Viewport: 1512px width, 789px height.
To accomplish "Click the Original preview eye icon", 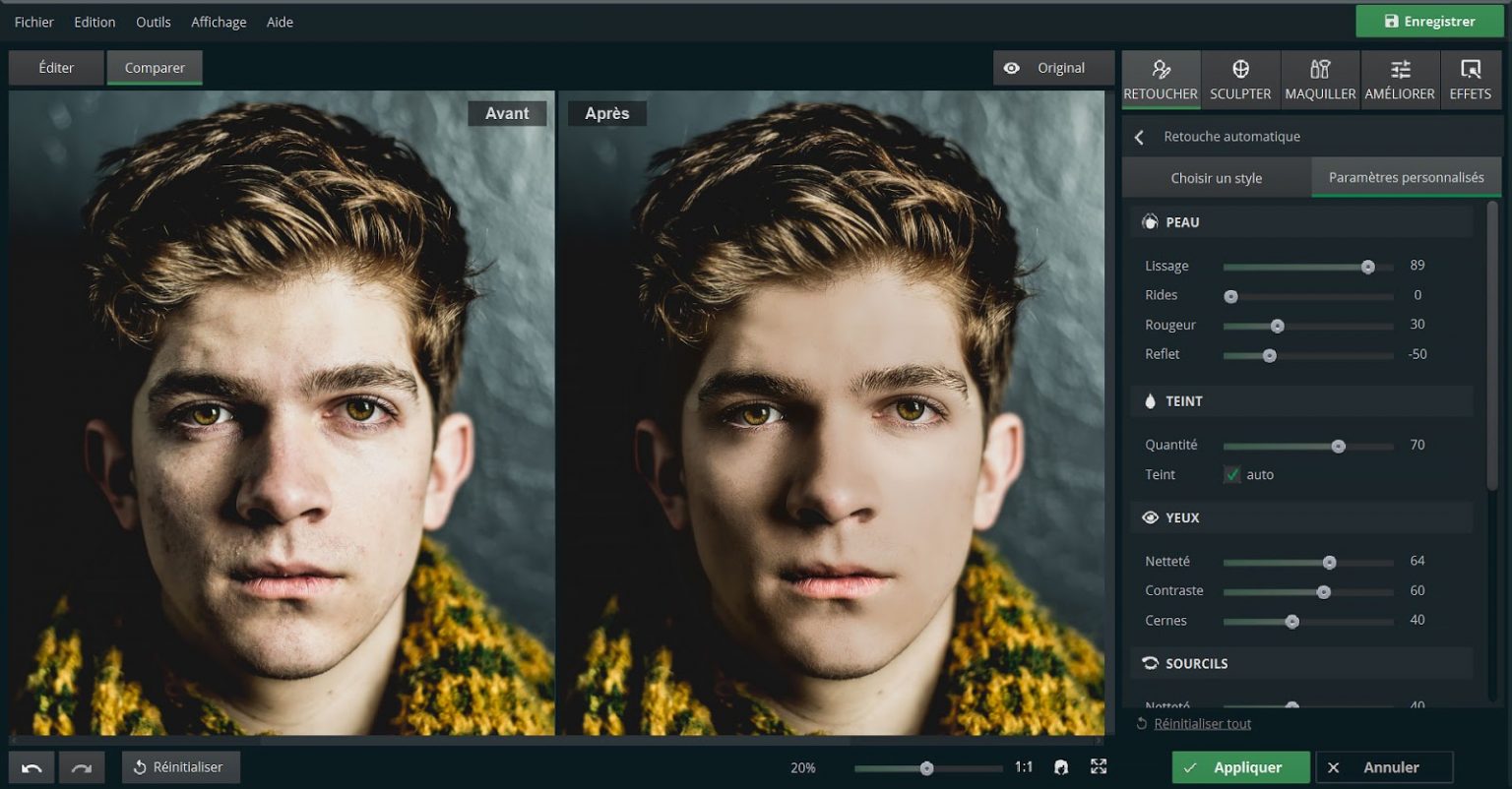I will 1012,67.
